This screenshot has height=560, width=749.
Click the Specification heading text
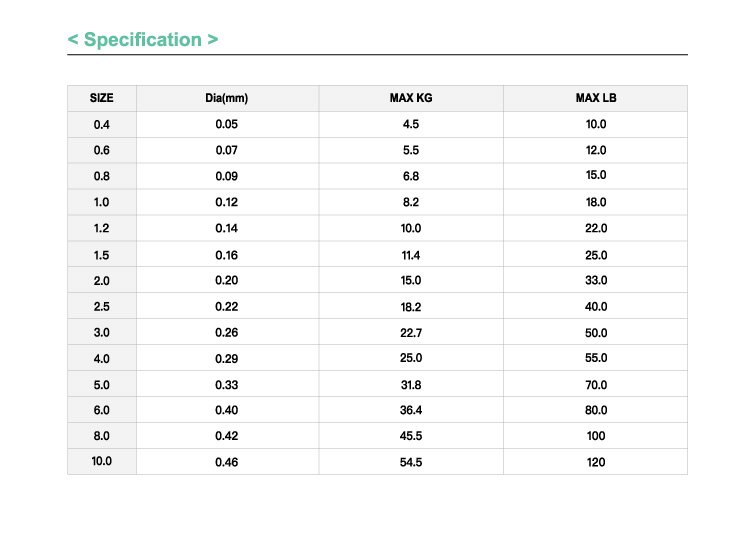coord(143,40)
